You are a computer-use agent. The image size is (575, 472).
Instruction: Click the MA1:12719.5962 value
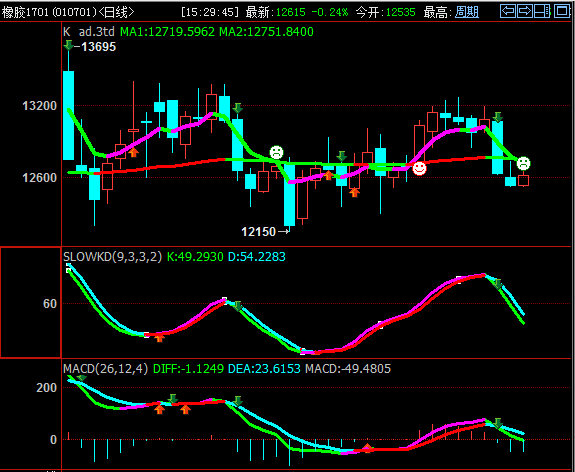[167, 32]
